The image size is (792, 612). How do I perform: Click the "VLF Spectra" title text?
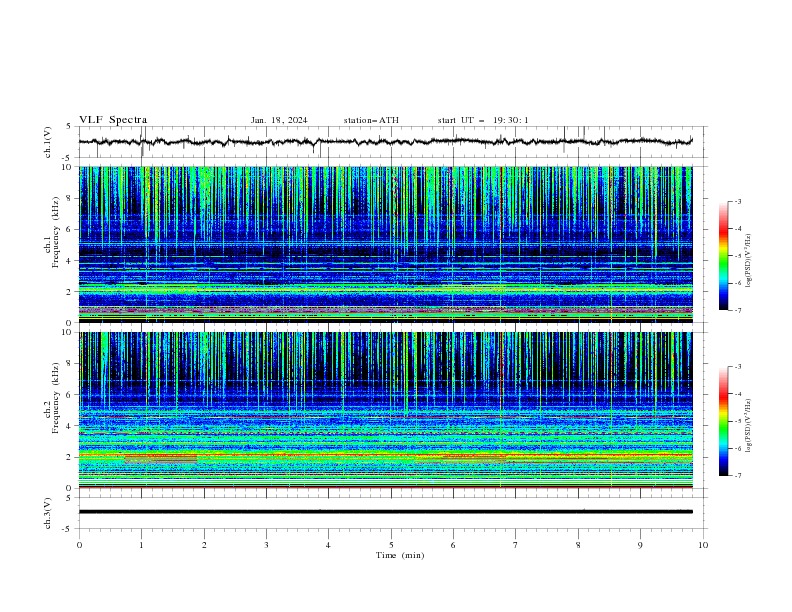113,120
